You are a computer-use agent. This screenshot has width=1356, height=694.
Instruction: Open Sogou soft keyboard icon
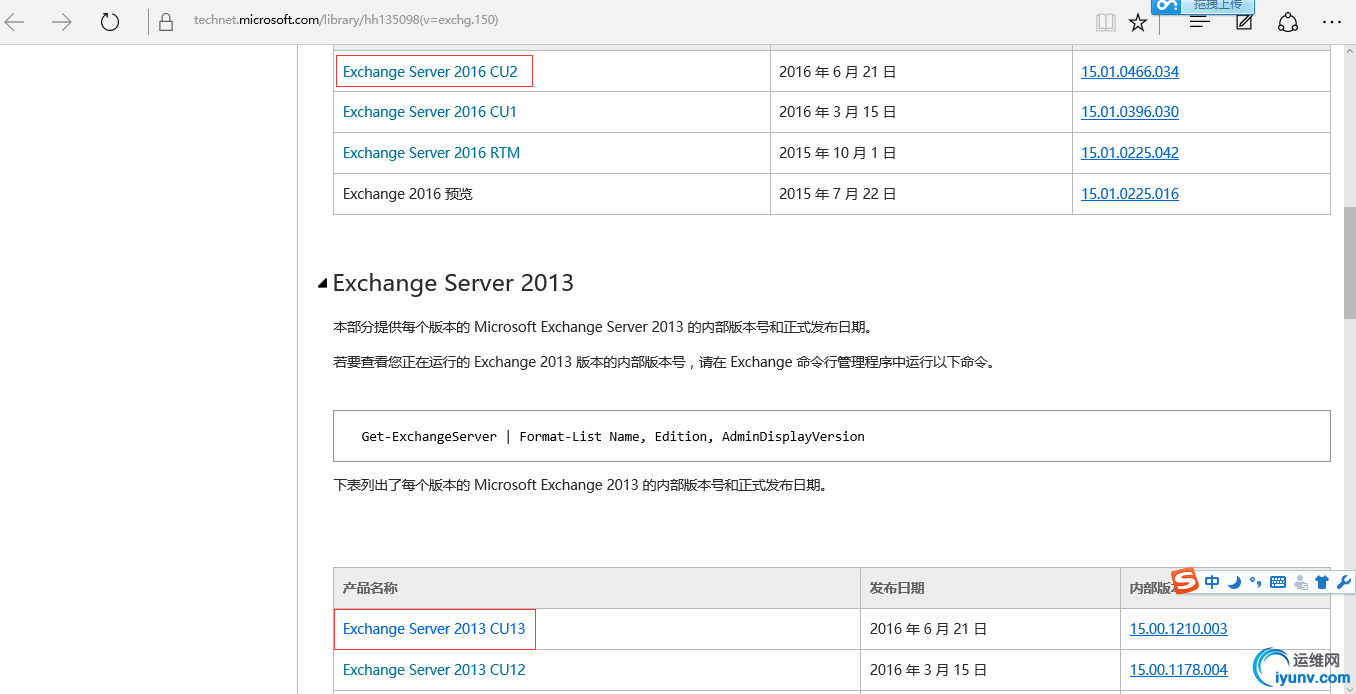pos(1278,582)
